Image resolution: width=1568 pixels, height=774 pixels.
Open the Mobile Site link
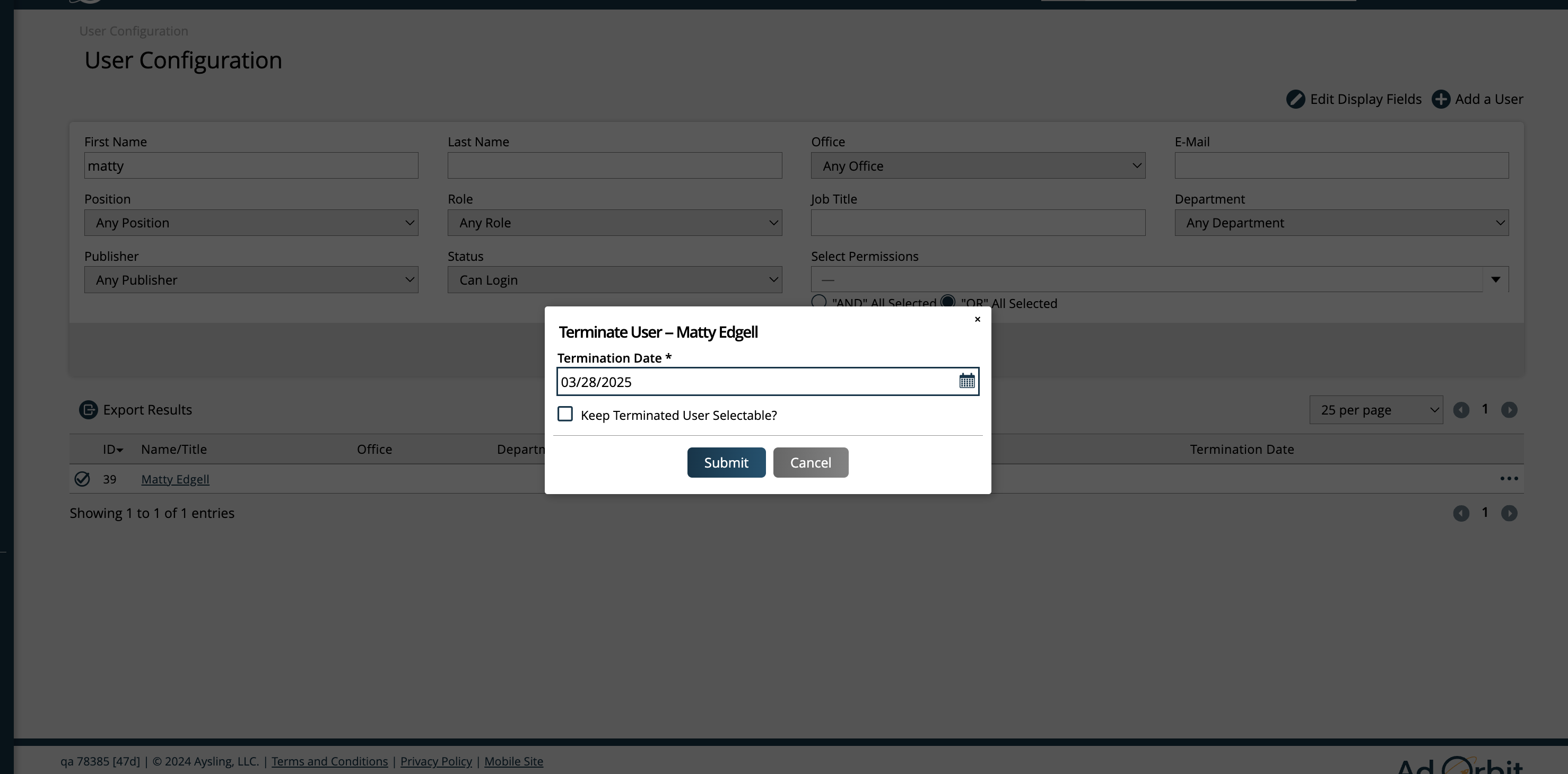click(514, 761)
